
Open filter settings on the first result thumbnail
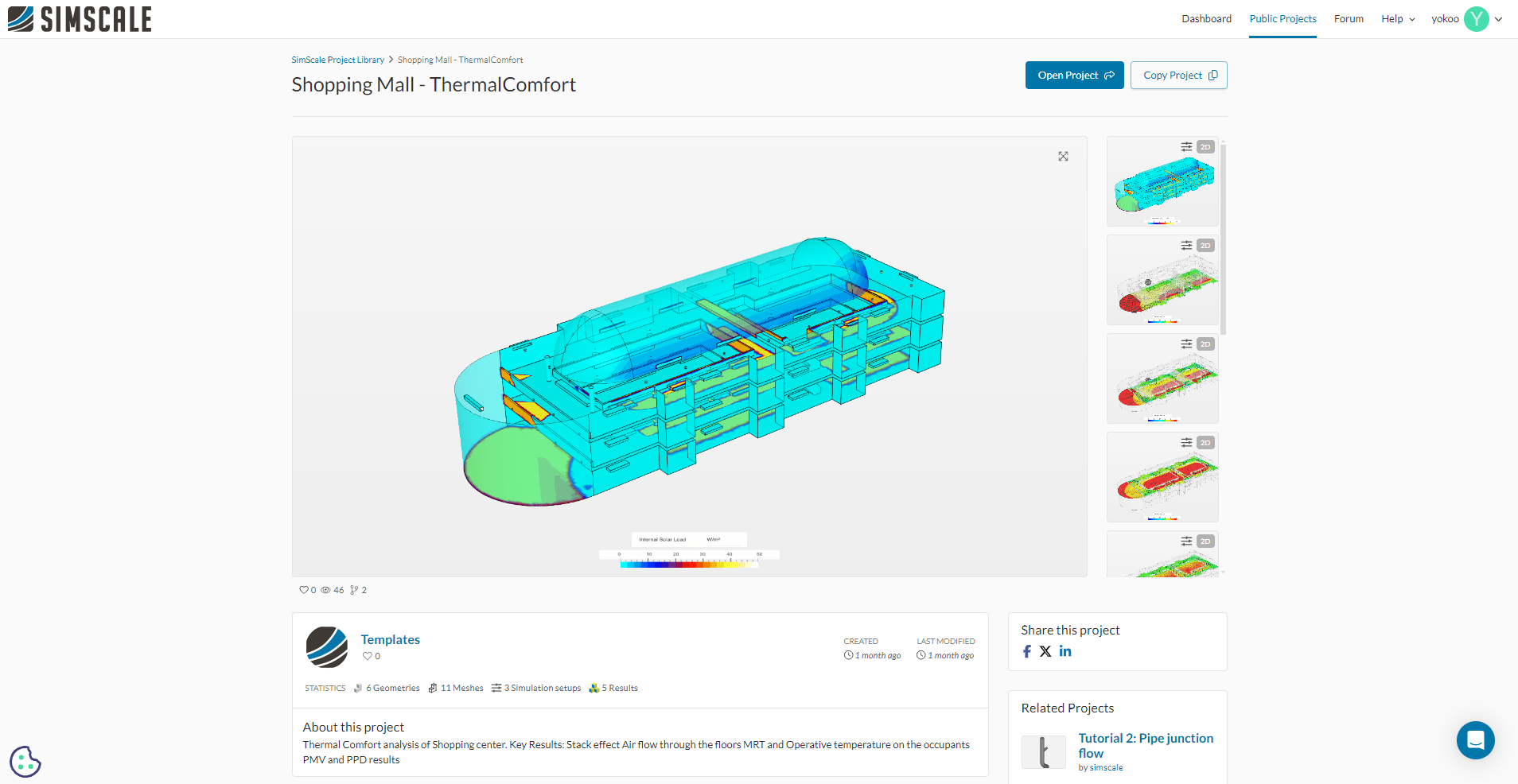[x=1185, y=146]
